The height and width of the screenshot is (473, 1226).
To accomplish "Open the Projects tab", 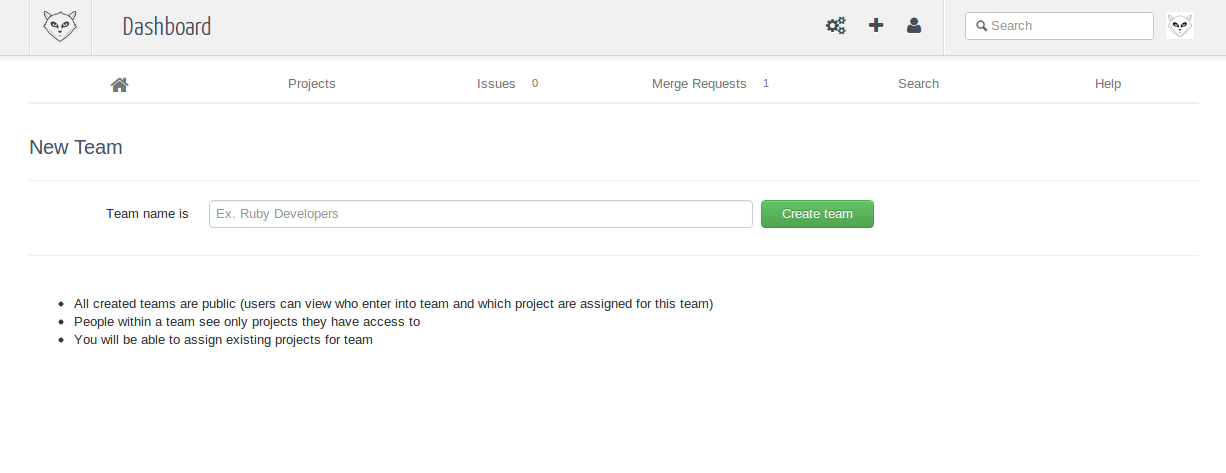I will 311,84.
